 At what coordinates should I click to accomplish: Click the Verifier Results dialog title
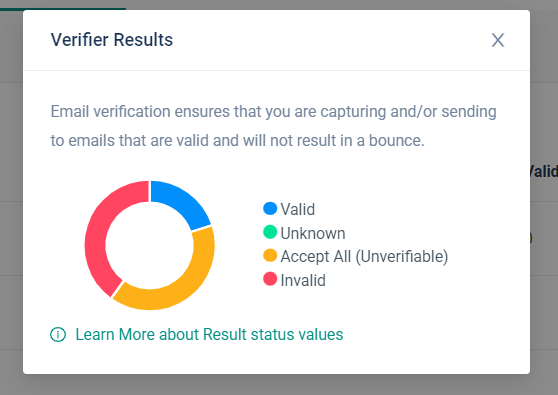(112, 40)
